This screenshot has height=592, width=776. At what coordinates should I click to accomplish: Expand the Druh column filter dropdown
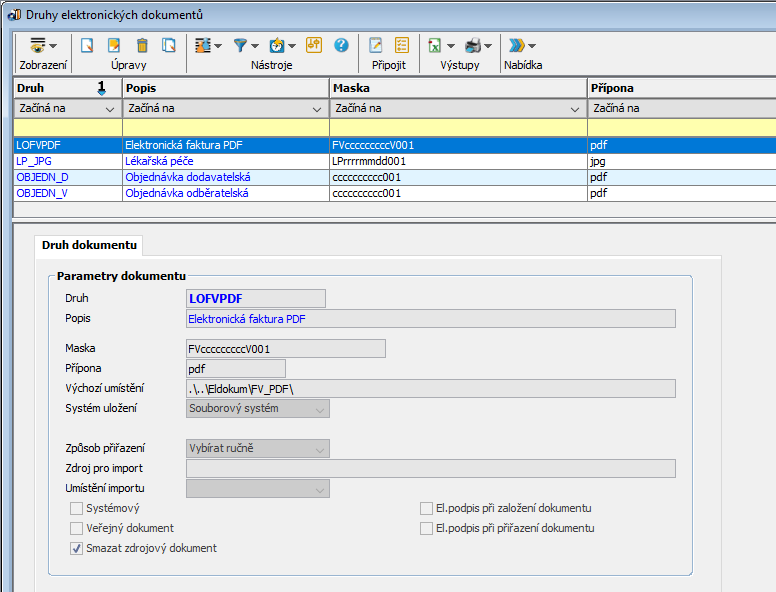[x=109, y=109]
